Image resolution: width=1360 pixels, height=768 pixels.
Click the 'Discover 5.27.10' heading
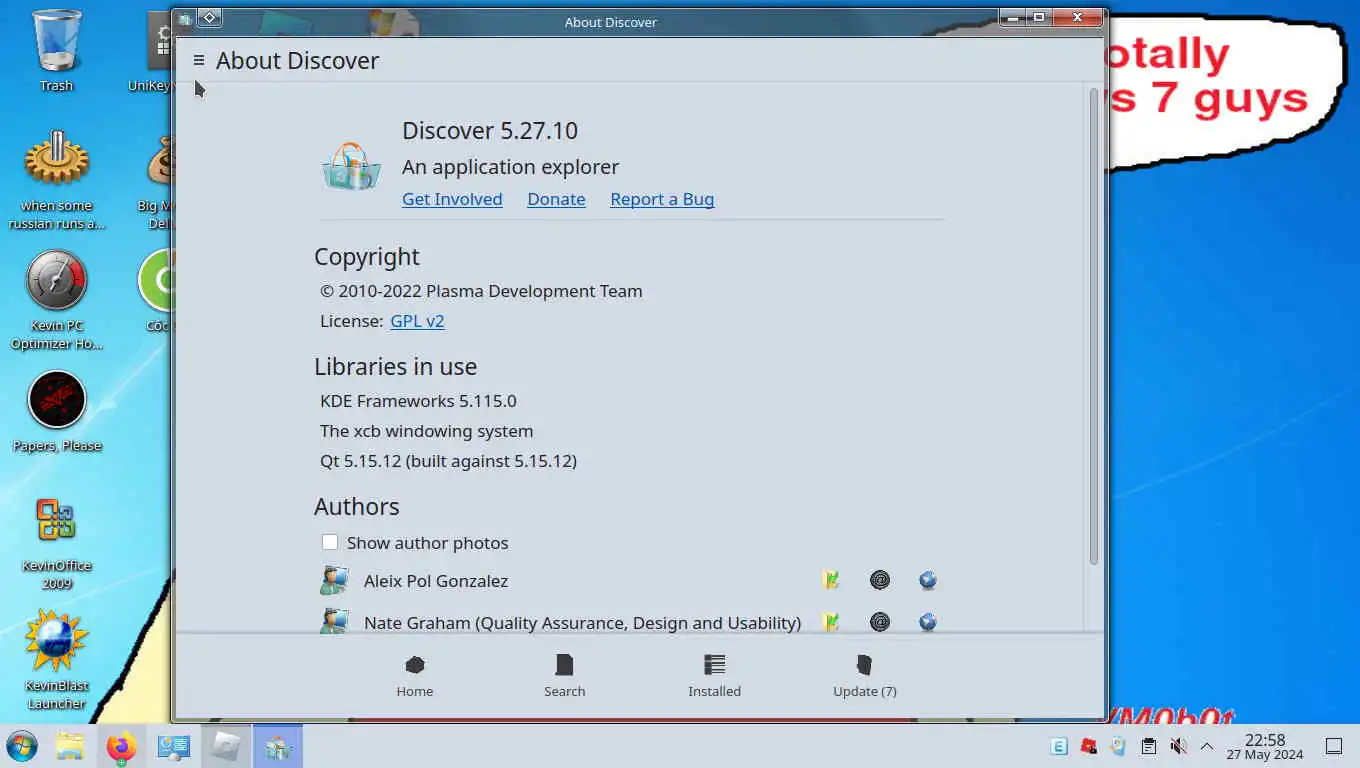[490, 130]
